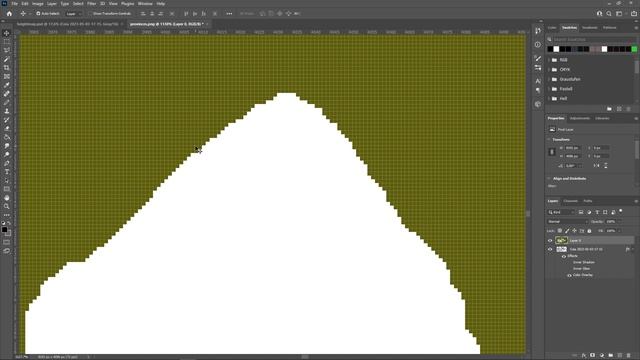This screenshot has width=640, height=360.
Task: Toggle lock all on layer
Action: (x=589, y=231)
